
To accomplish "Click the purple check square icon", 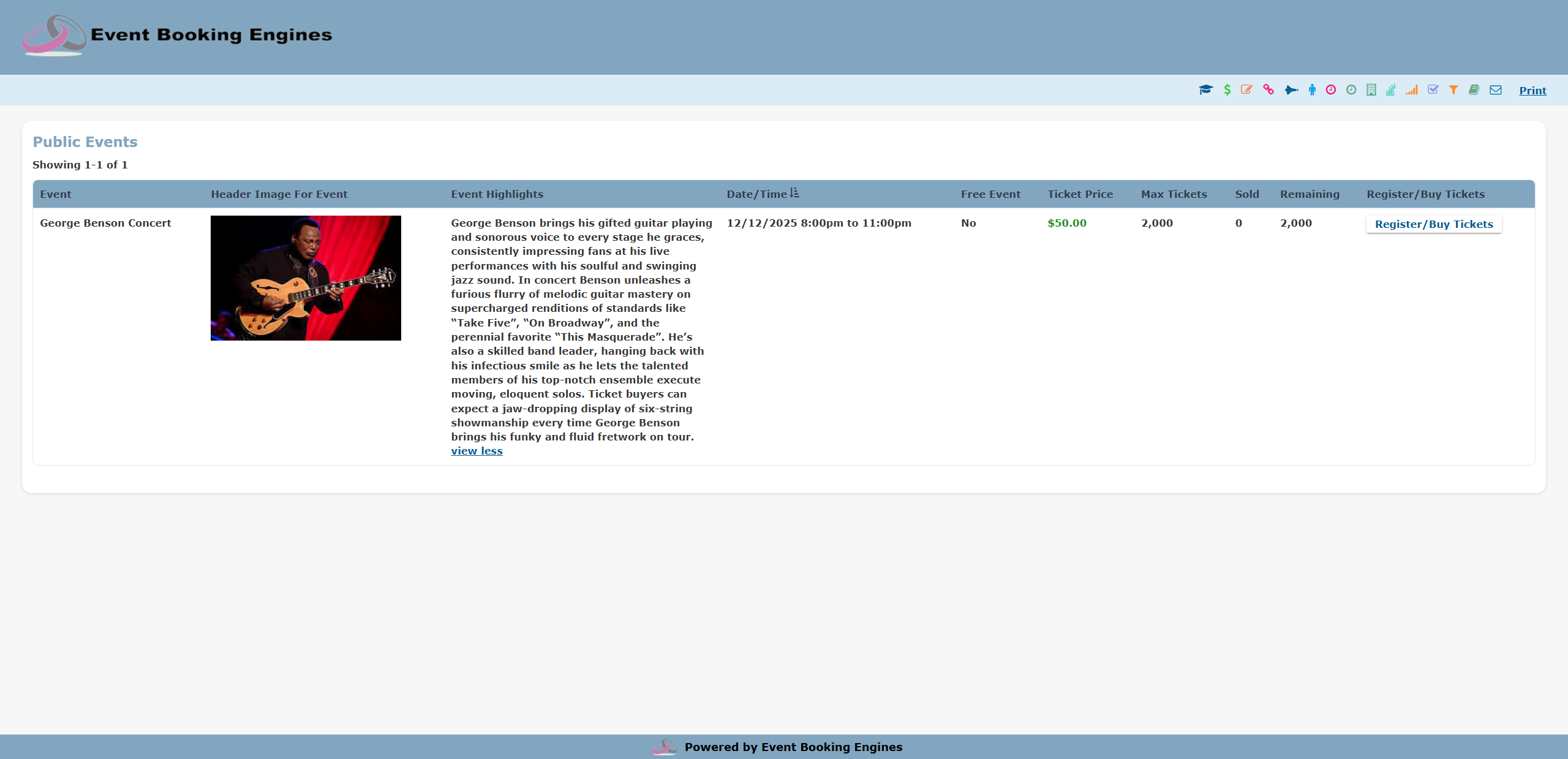I will coord(1433,90).
